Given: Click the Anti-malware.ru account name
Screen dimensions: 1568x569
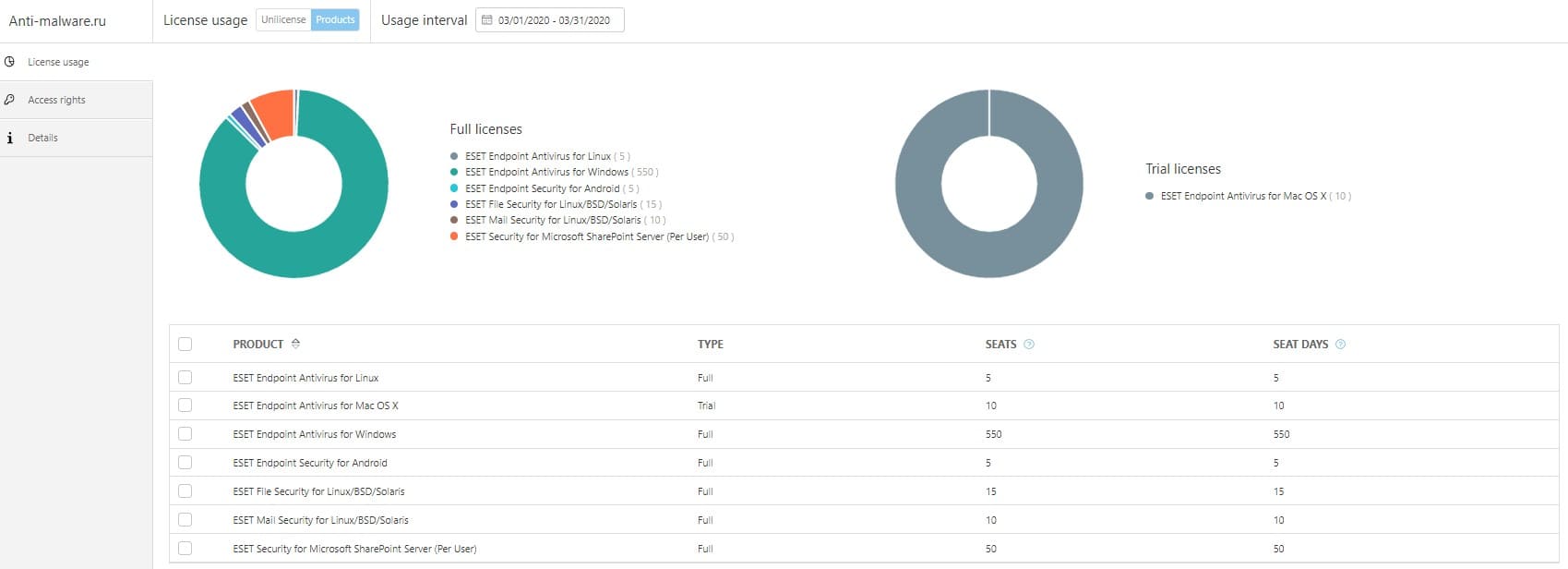Looking at the screenshot, I should click(x=57, y=20).
